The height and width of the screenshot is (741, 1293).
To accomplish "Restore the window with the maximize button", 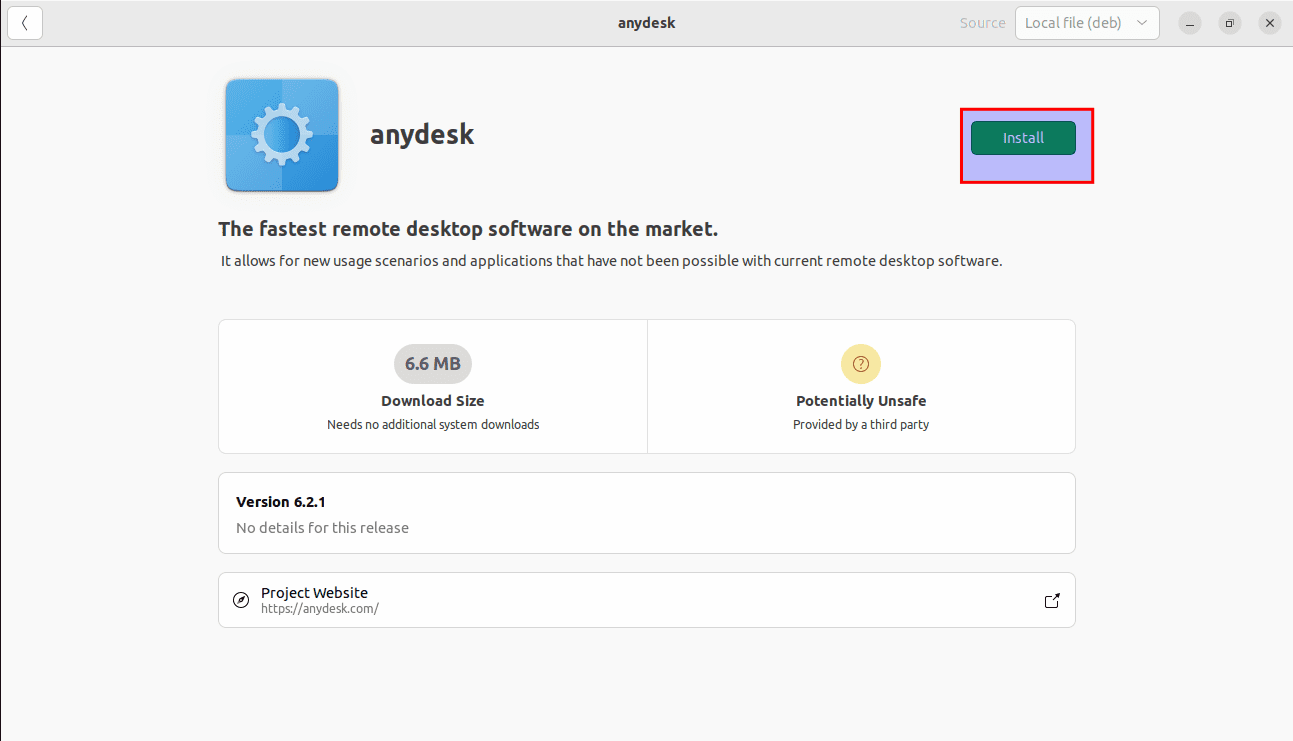I will click(1230, 23).
